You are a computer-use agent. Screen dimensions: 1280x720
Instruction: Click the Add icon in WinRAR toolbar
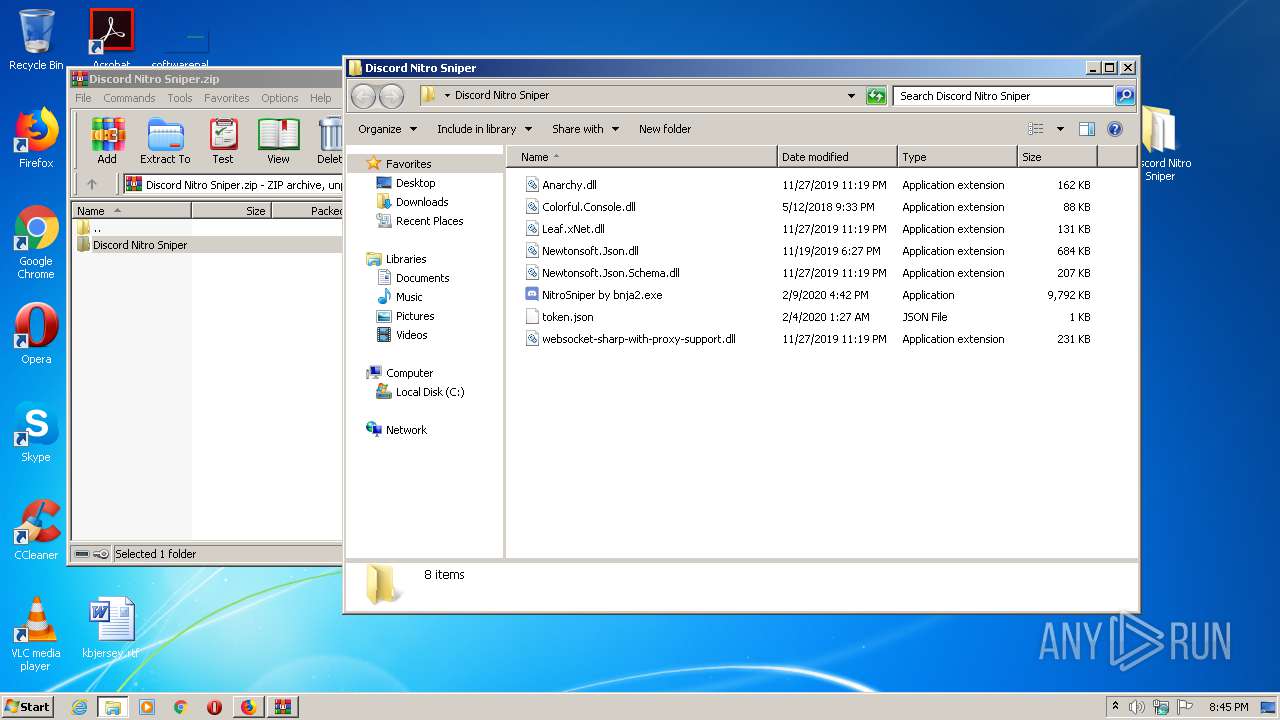[107, 141]
